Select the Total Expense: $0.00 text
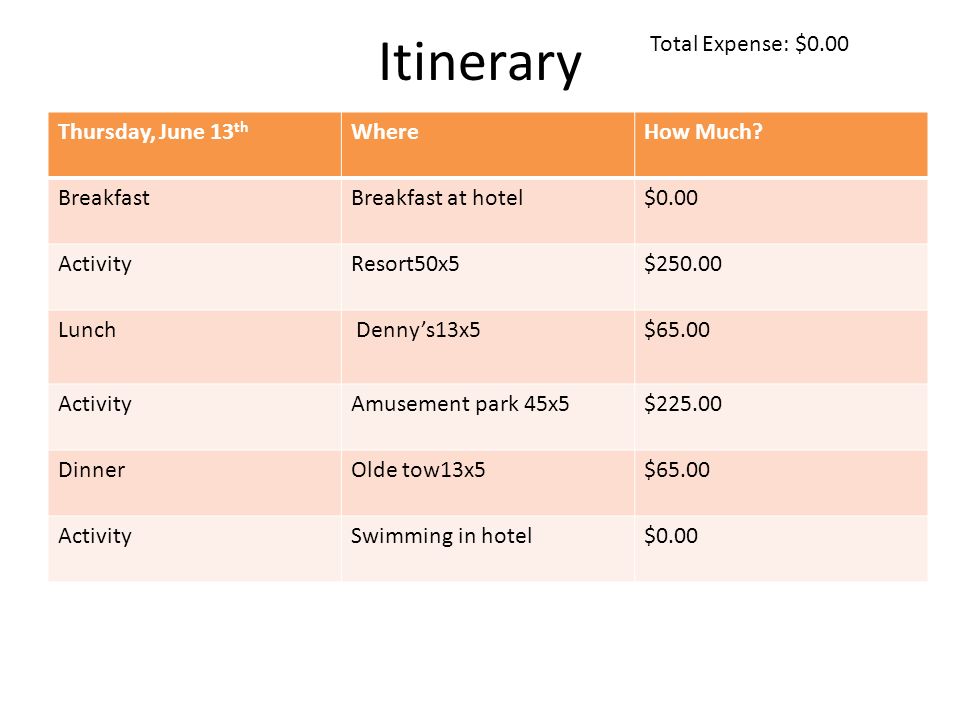This screenshot has height=720, width=960. pyautogui.click(x=749, y=44)
